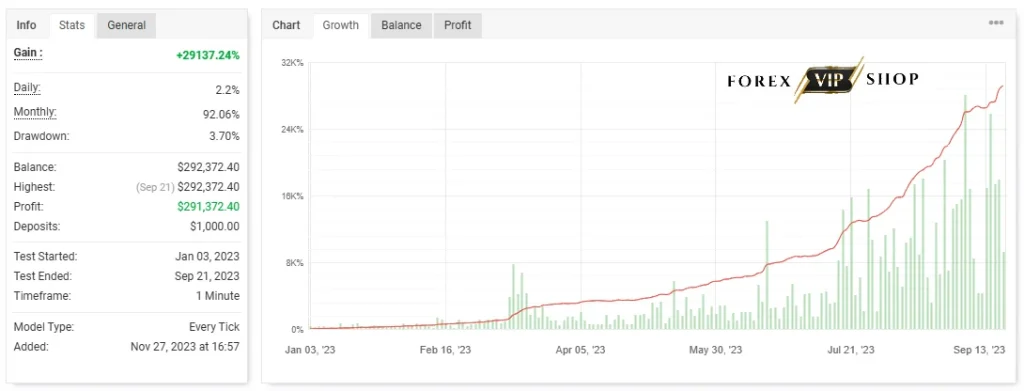Select the timeframe value 1 Minute

[217, 296]
